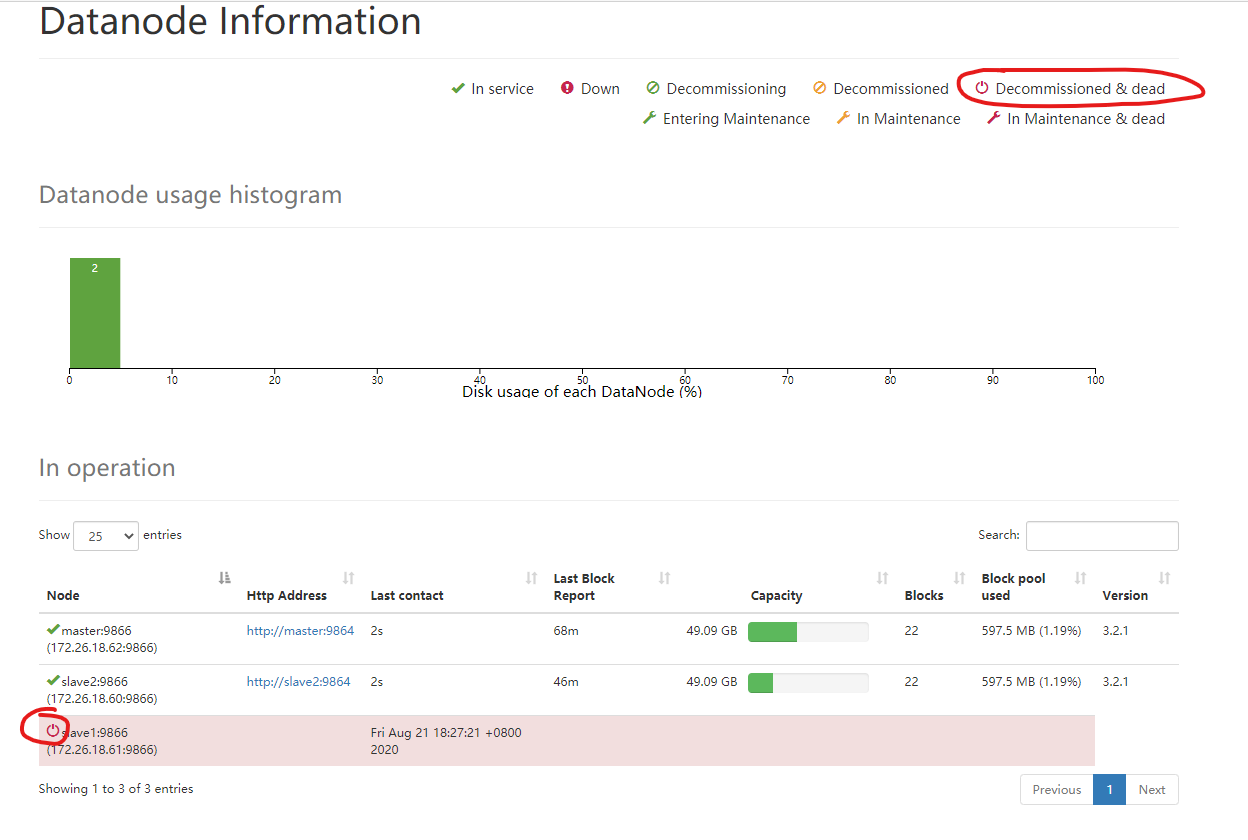The image size is (1248, 840).
Task: Click the red Down legend icon
Action: click(x=567, y=89)
